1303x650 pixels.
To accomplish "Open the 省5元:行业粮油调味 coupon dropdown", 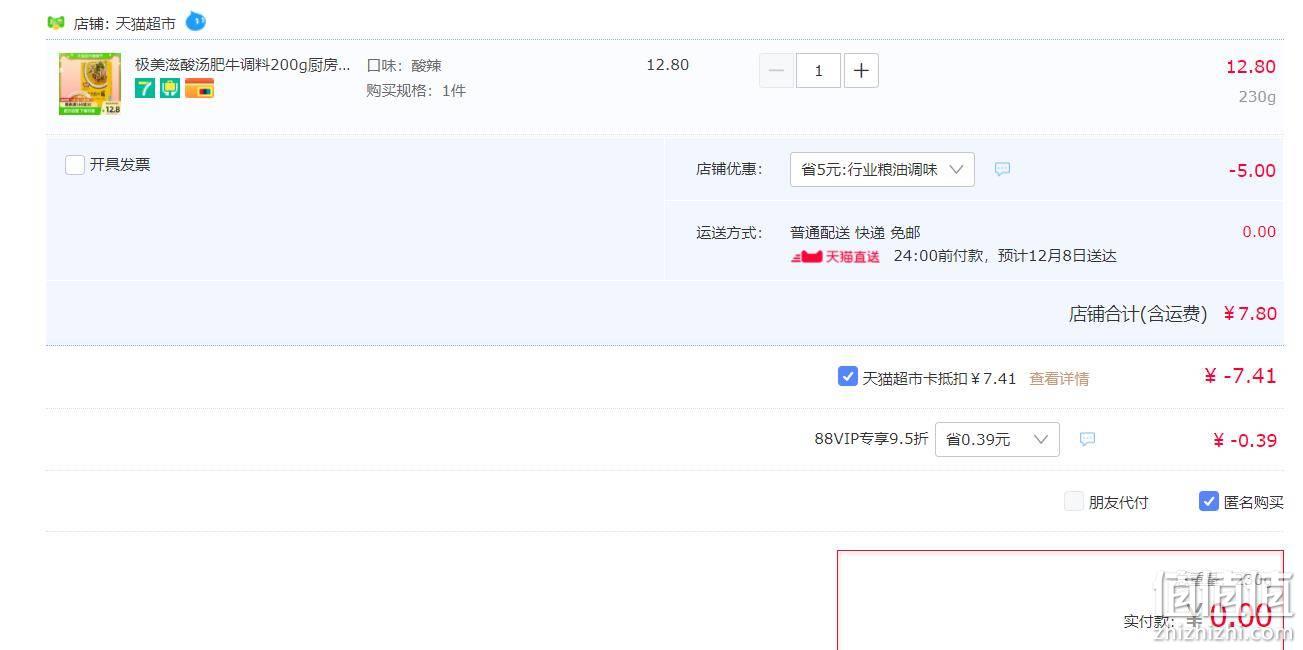I will tap(882, 169).
